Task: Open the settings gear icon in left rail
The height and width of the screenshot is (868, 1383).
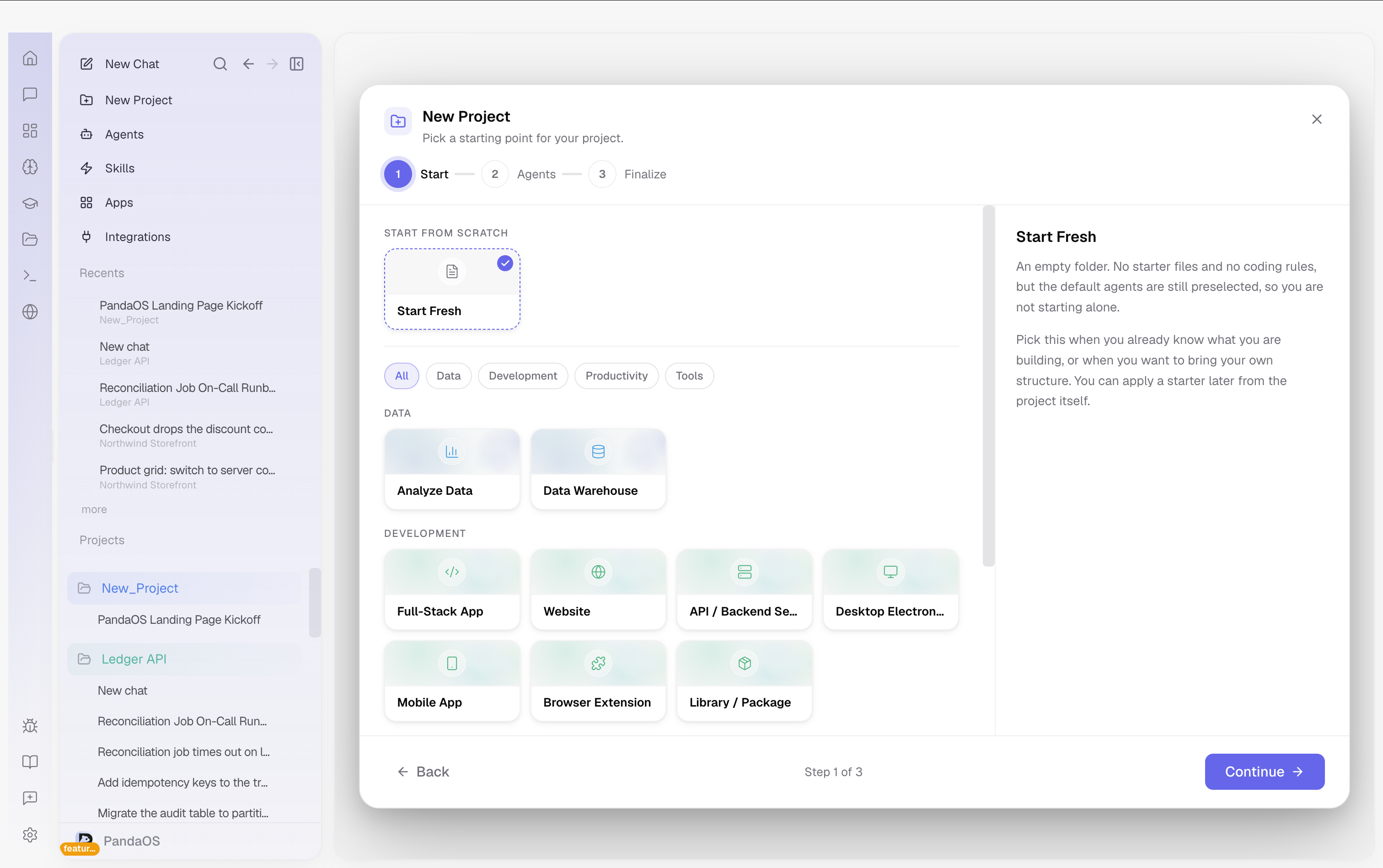Action: pyautogui.click(x=30, y=835)
